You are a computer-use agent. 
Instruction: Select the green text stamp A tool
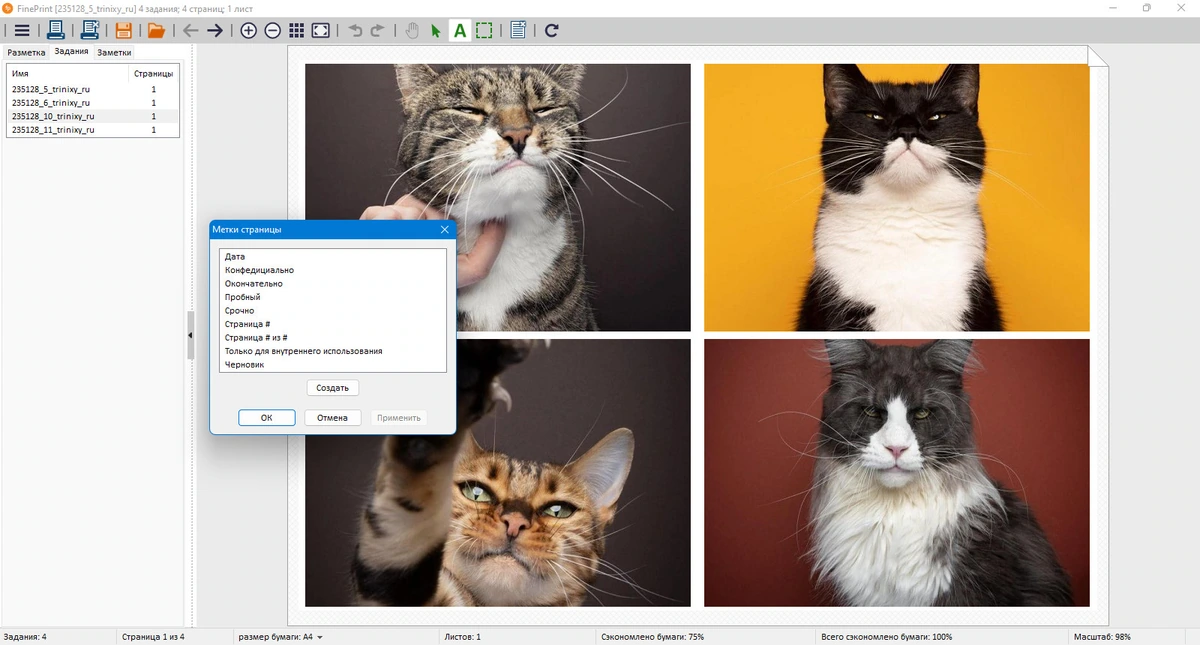tap(460, 30)
